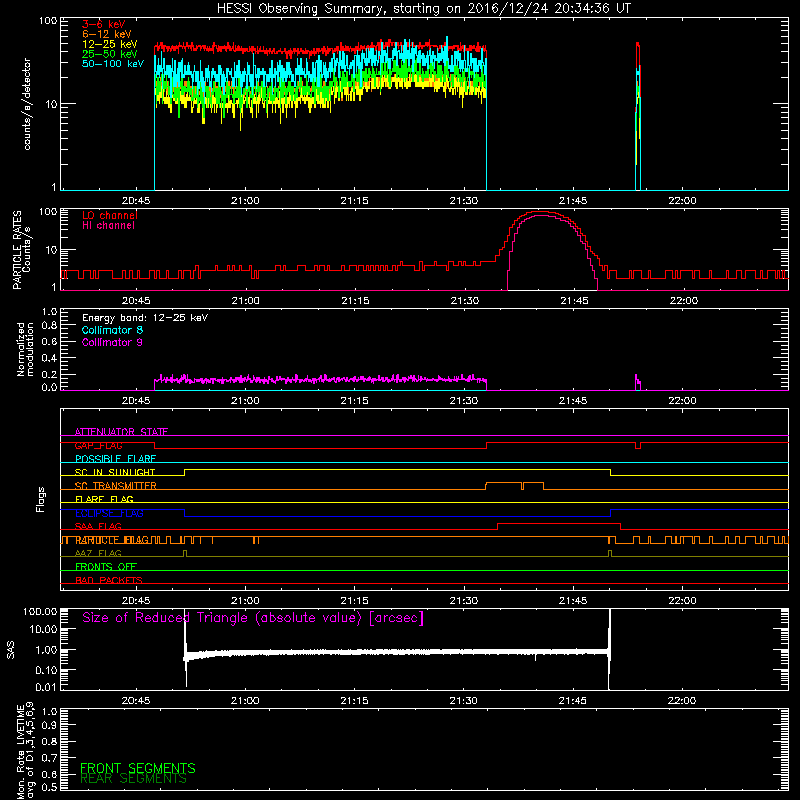Click the yellow 12-25 keV label in the counts plot legend
800x800 pixels.
pyautogui.click(x=110, y=44)
